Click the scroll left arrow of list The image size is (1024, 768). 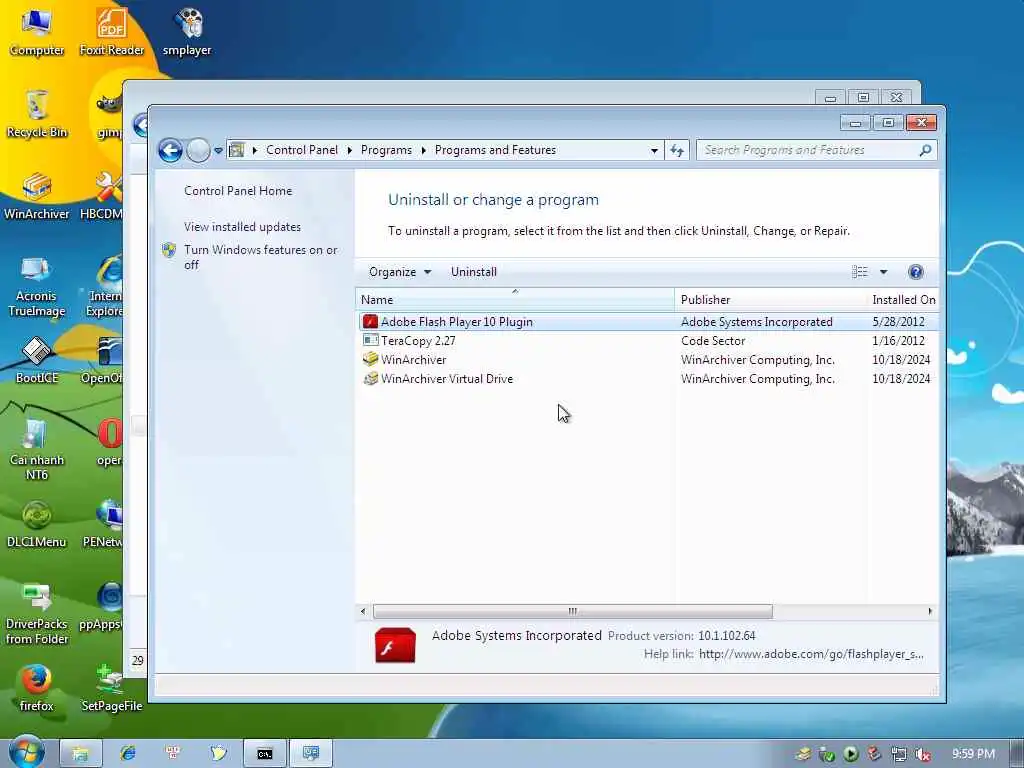363,611
